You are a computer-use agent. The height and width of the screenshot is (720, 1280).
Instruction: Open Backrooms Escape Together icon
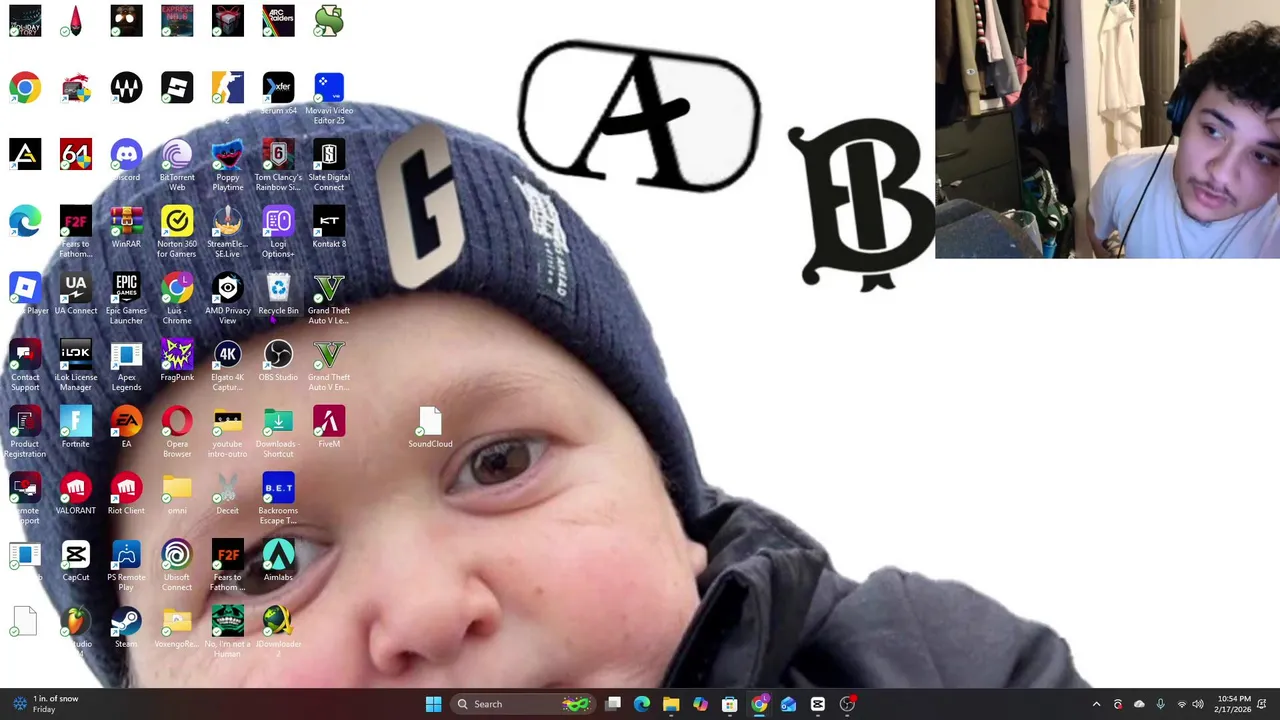[278, 500]
